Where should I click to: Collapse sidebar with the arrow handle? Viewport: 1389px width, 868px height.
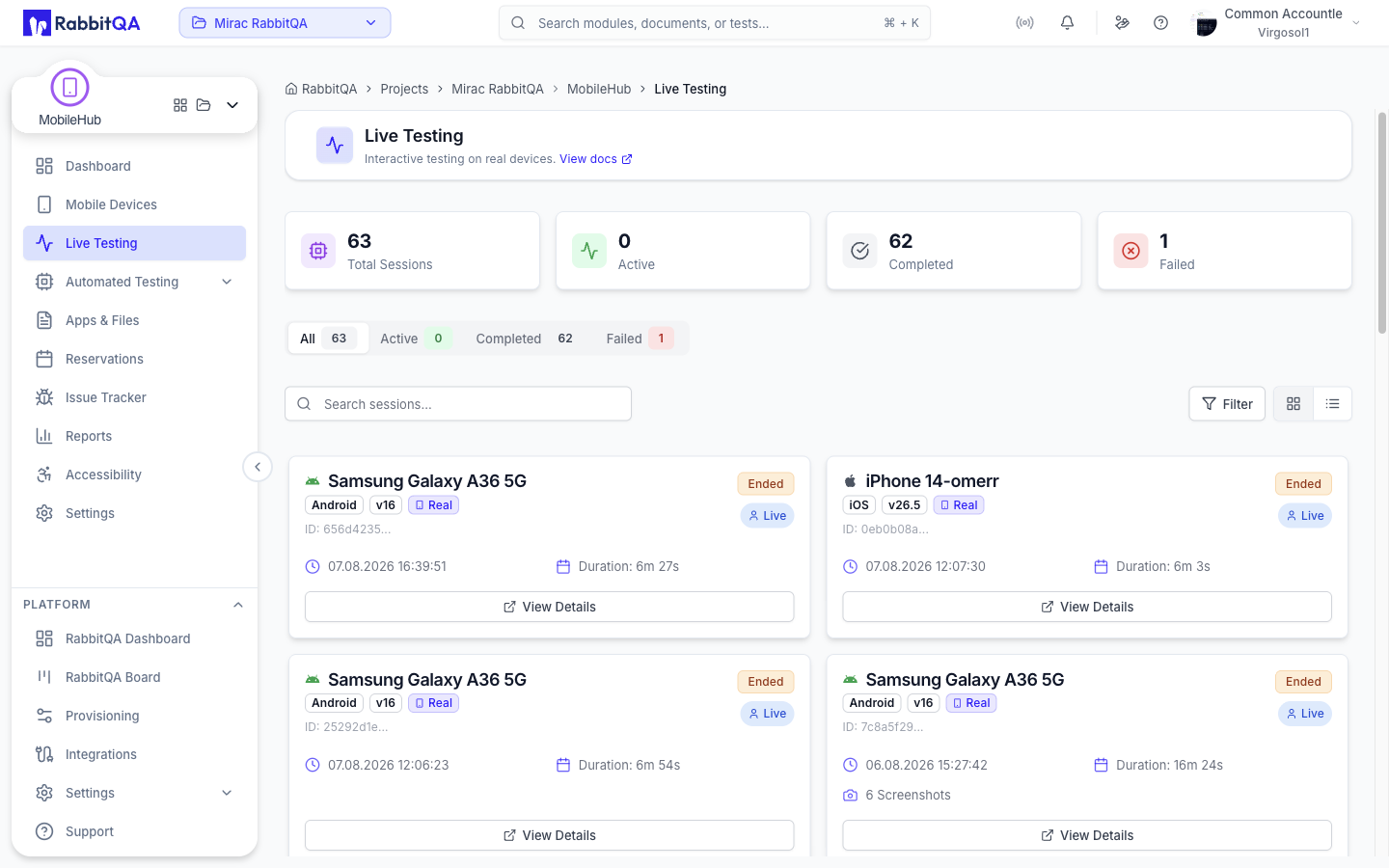(258, 467)
